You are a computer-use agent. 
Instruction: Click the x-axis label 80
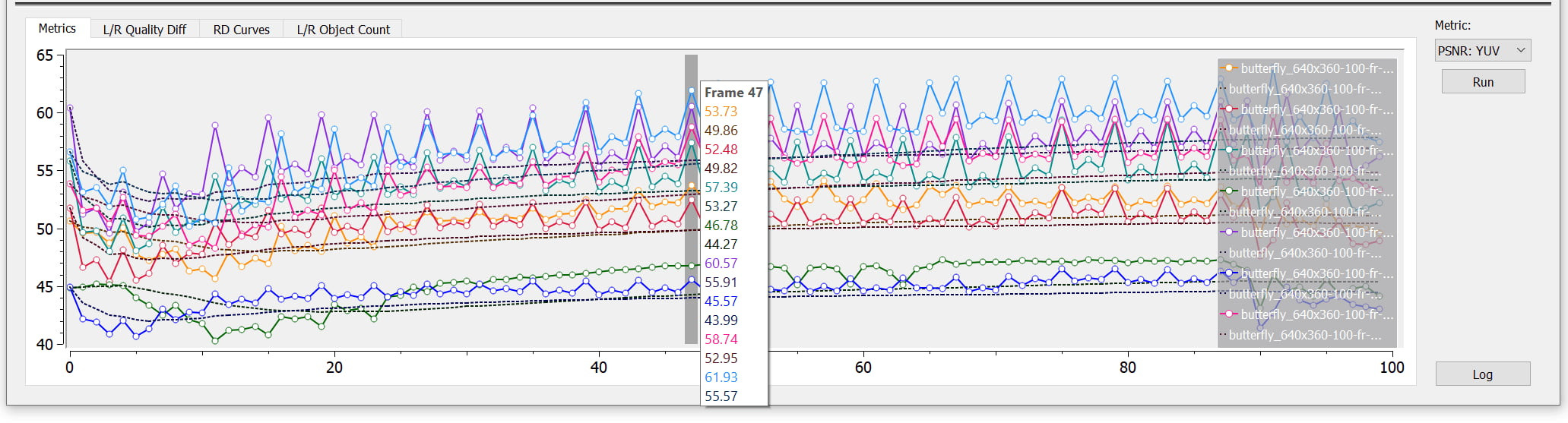tap(1128, 368)
